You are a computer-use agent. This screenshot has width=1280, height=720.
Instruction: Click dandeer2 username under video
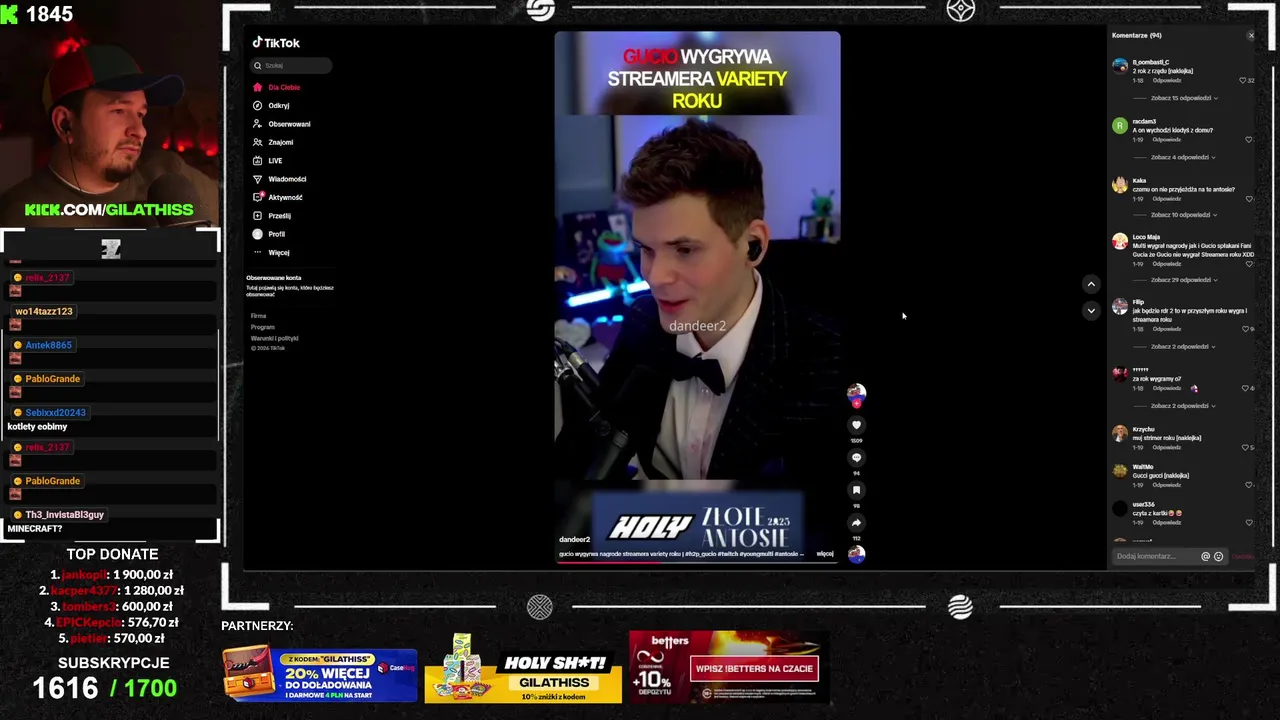(574, 540)
